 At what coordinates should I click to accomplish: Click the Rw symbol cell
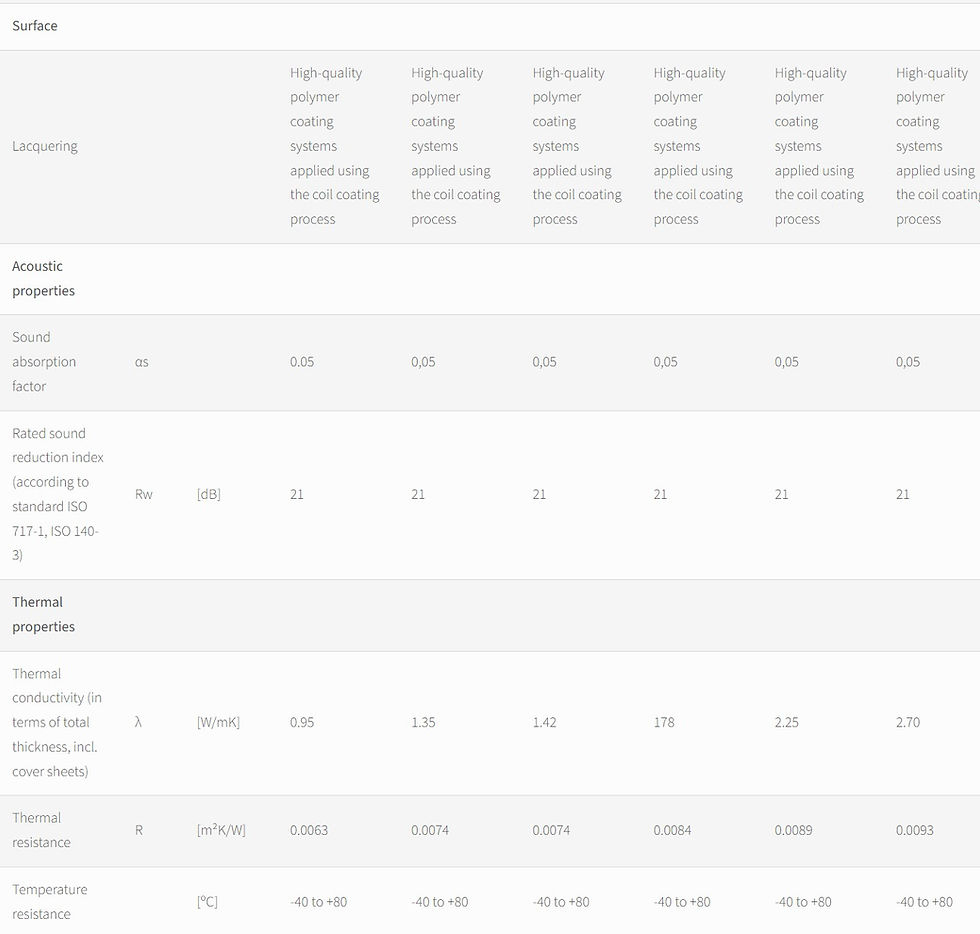click(144, 494)
